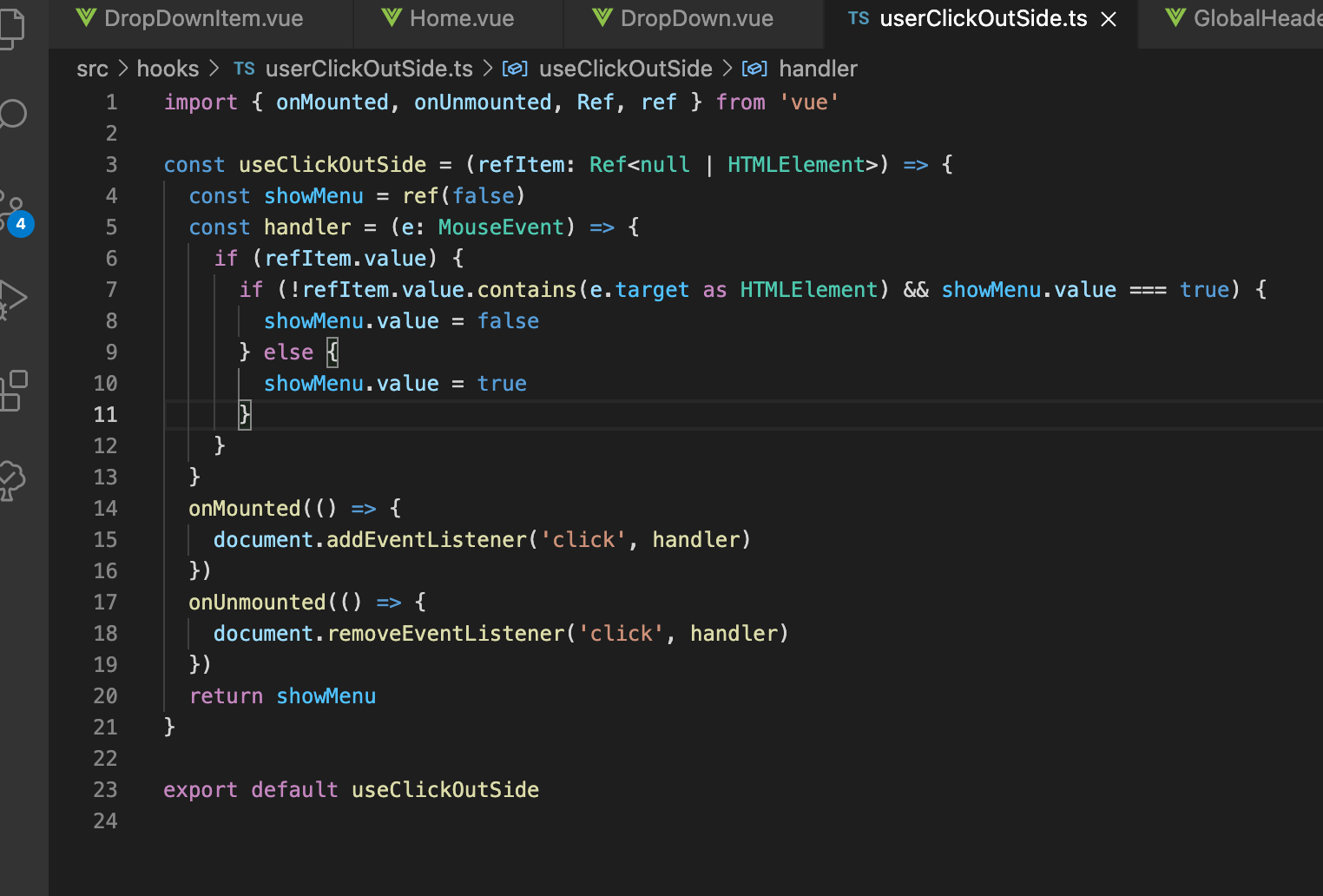Click 'removeEventListener' on line 18

coord(445,634)
